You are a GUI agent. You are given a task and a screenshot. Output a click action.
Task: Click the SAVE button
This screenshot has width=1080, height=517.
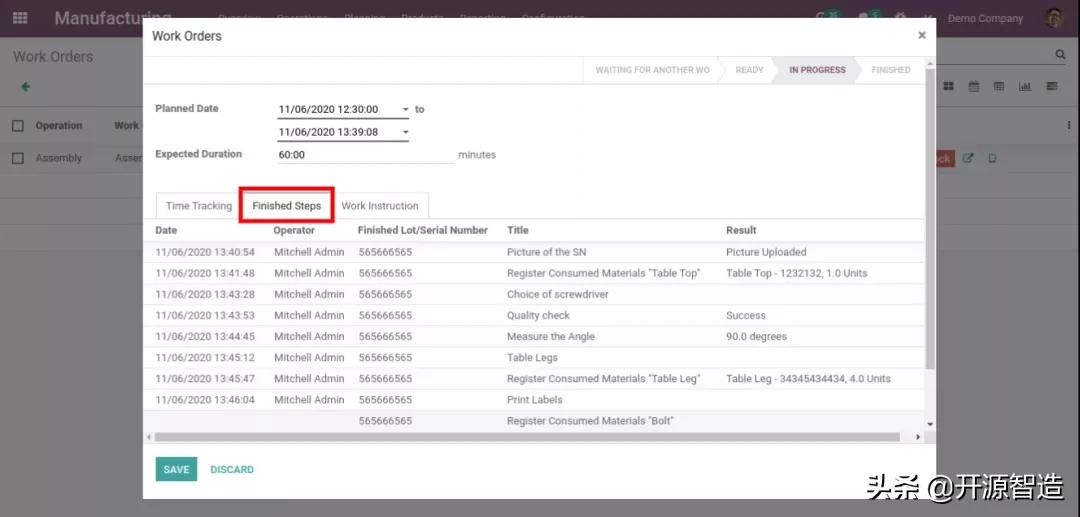pos(176,469)
